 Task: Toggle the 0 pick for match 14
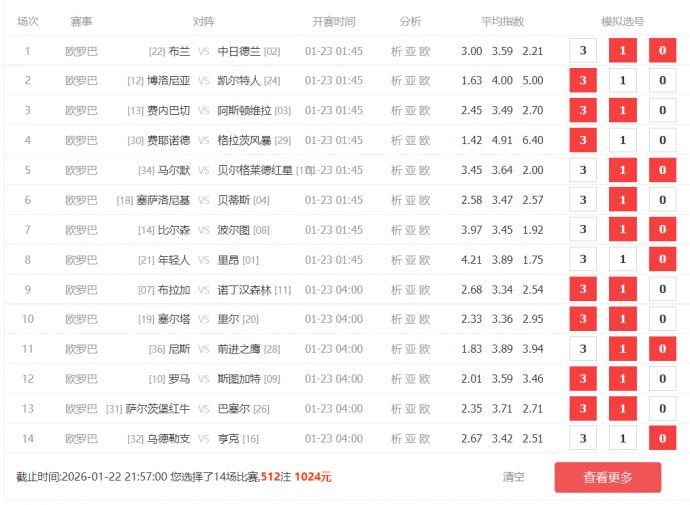(x=661, y=439)
